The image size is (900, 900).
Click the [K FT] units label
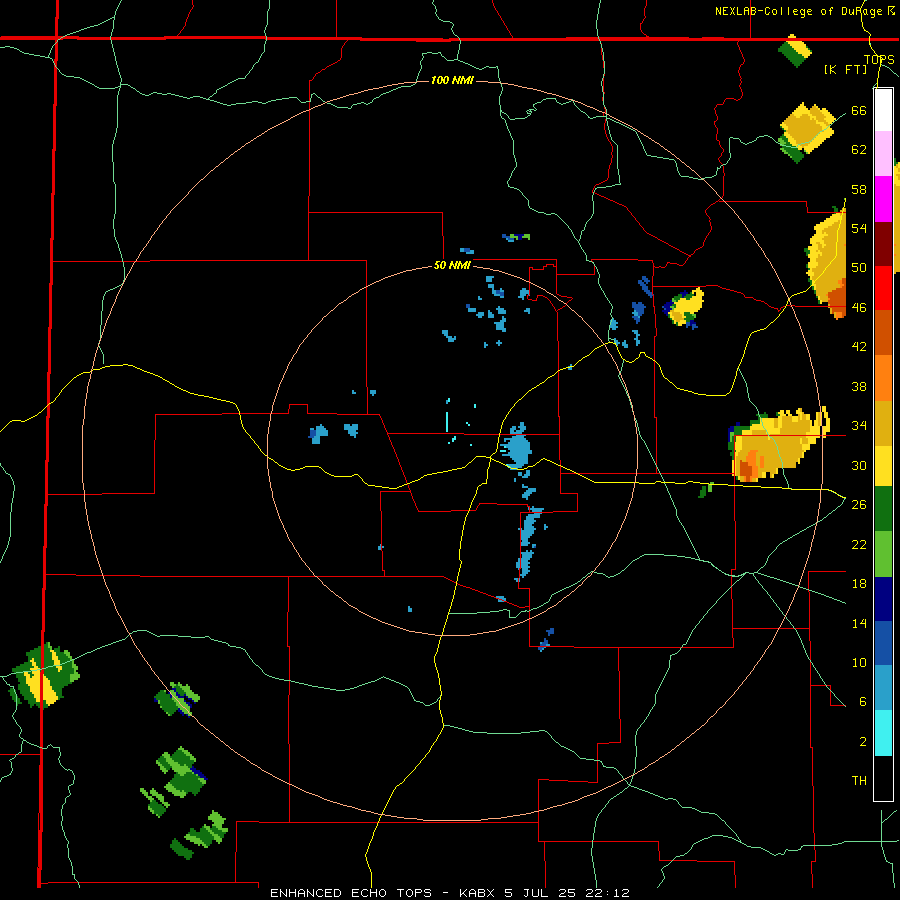point(845,70)
